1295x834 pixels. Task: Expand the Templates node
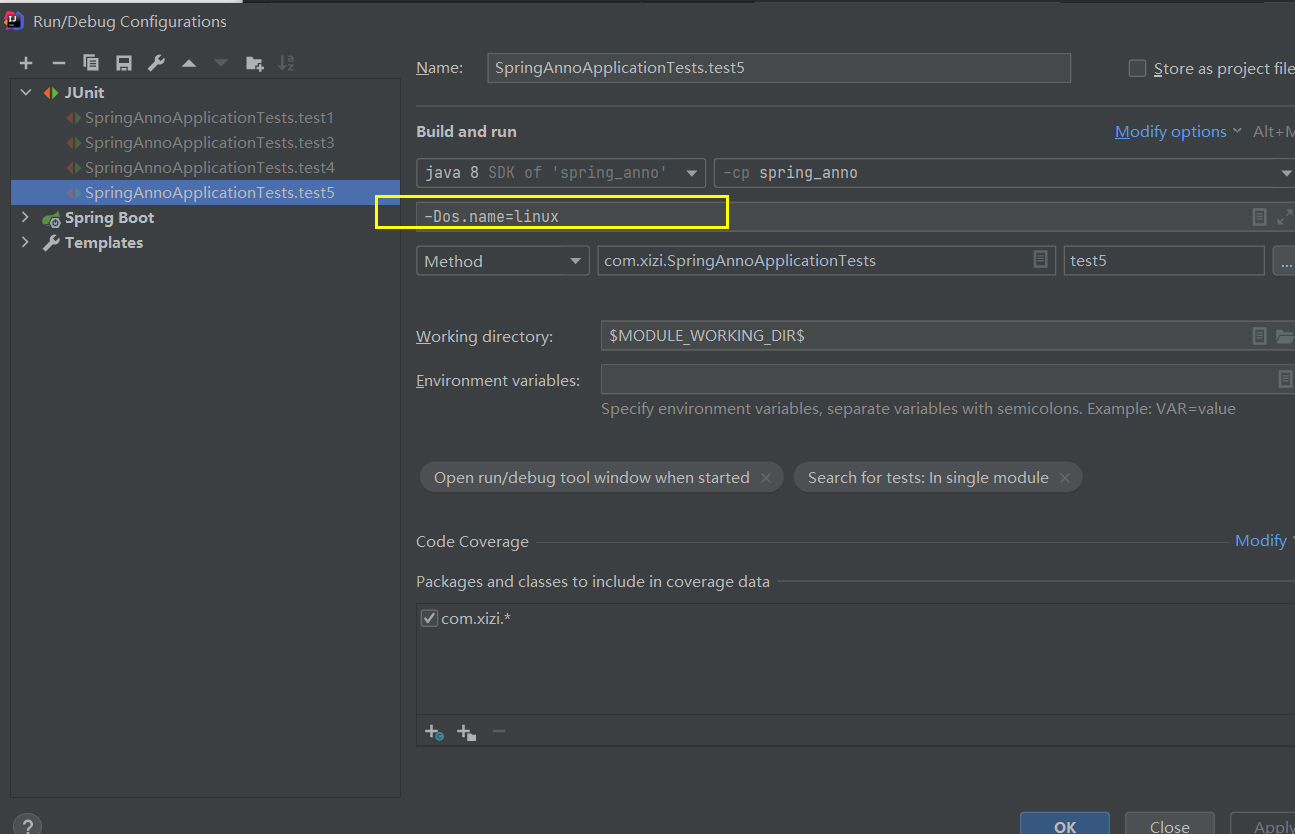coord(25,242)
